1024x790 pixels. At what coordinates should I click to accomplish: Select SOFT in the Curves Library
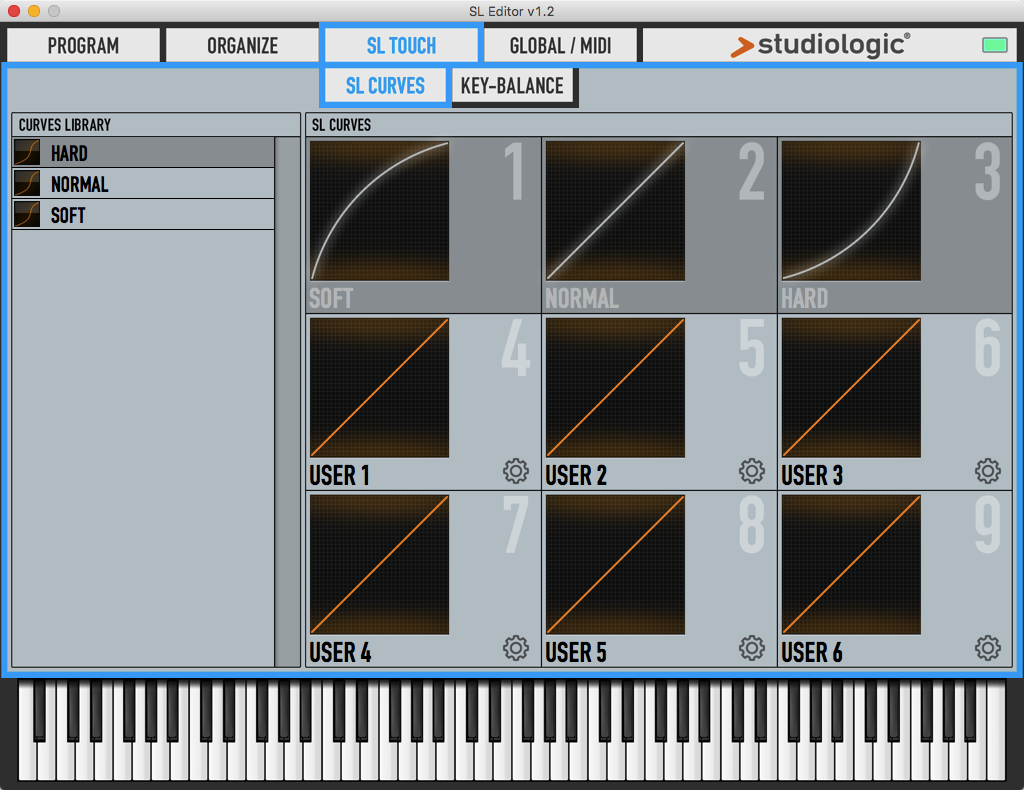(143, 214)
